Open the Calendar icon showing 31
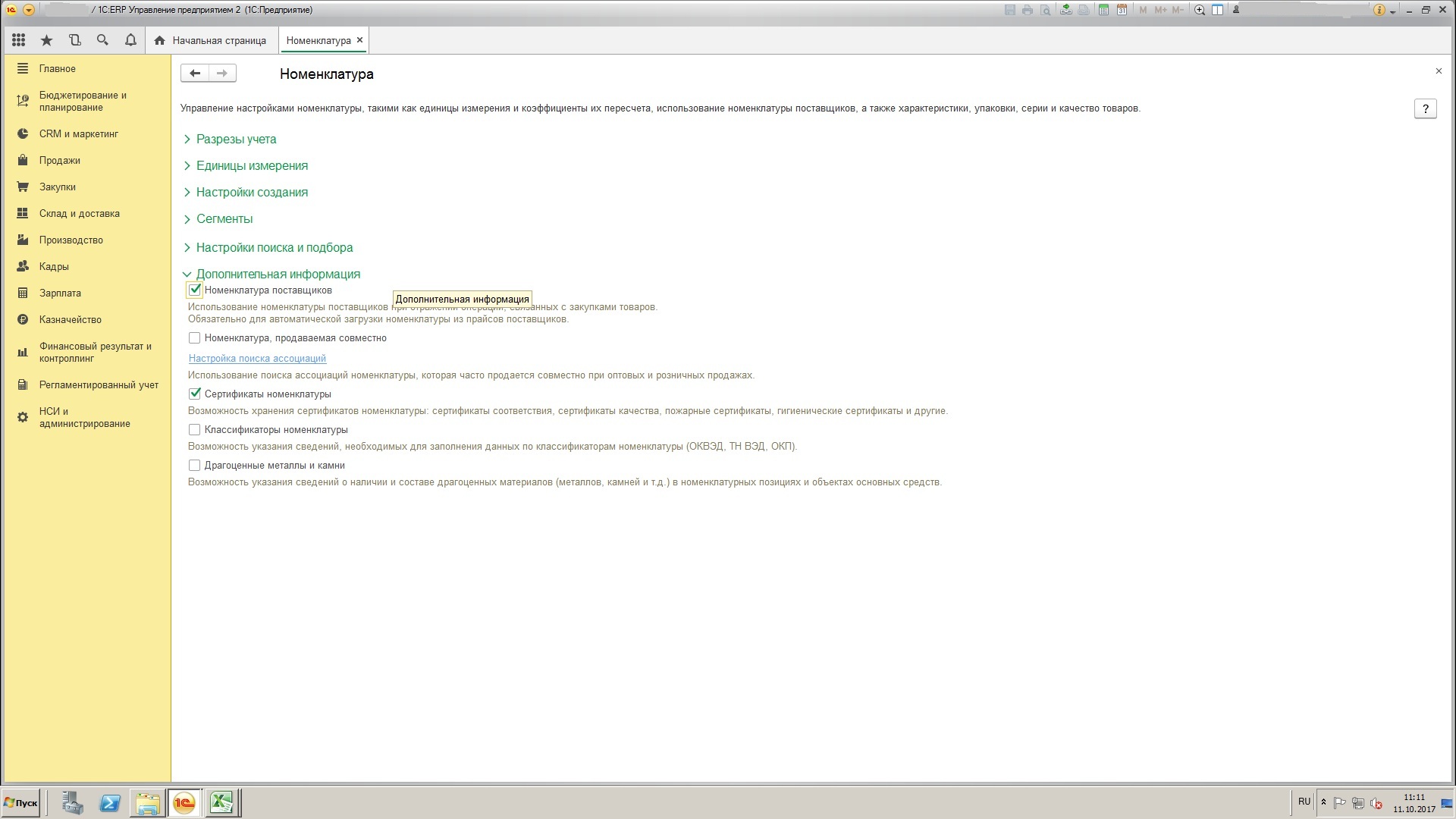The width and height of the screenshot is (1456, 819). (1122, 10)
